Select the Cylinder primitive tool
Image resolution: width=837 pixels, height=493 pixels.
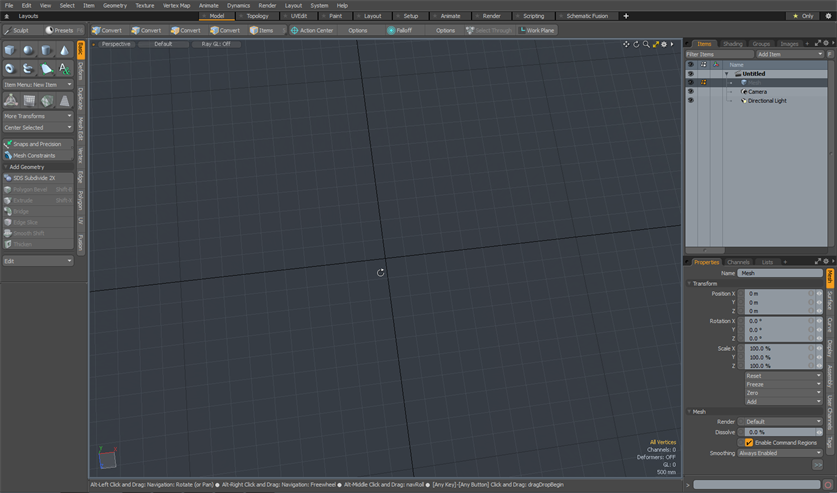pyautogui.click(x=46, y=50)
